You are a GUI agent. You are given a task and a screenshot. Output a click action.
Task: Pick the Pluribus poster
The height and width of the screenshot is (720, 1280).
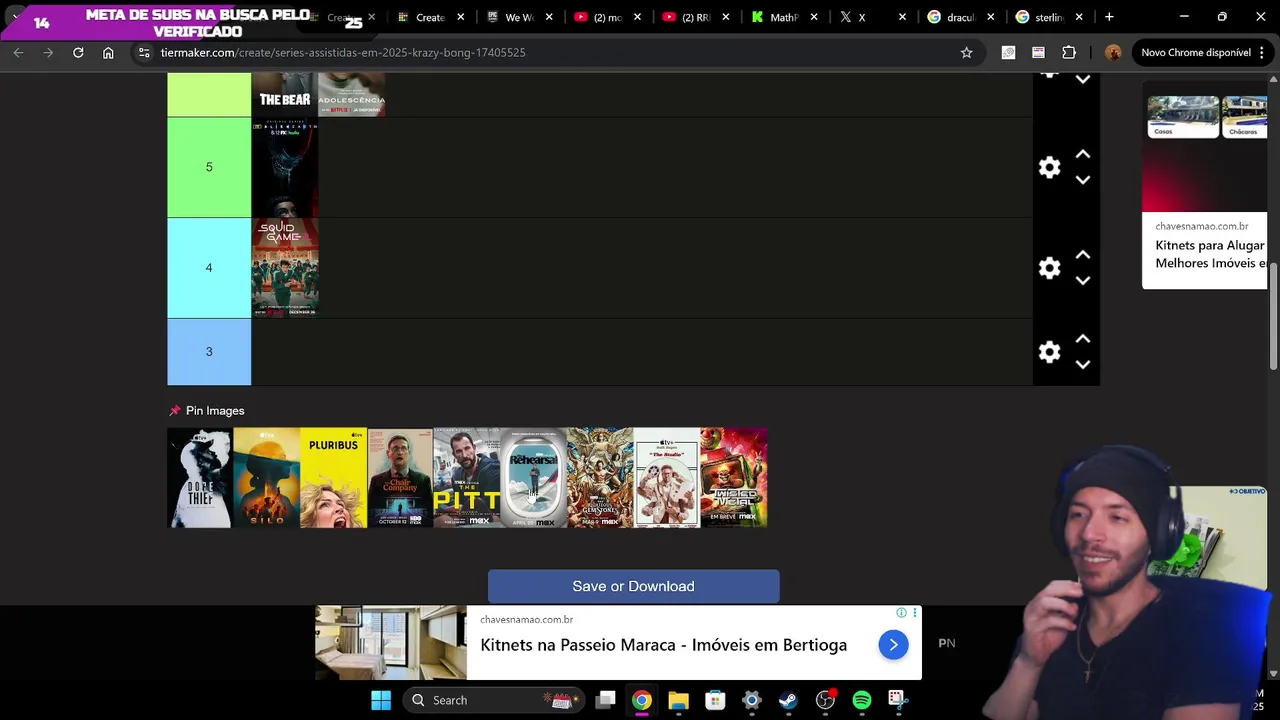333,478
